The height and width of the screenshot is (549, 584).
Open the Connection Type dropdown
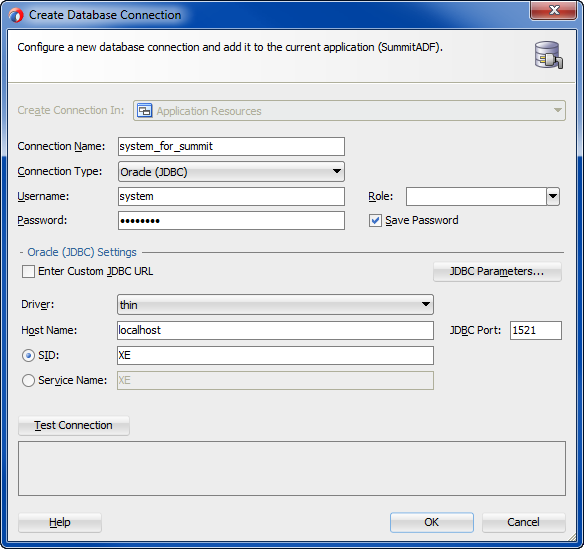231,172
